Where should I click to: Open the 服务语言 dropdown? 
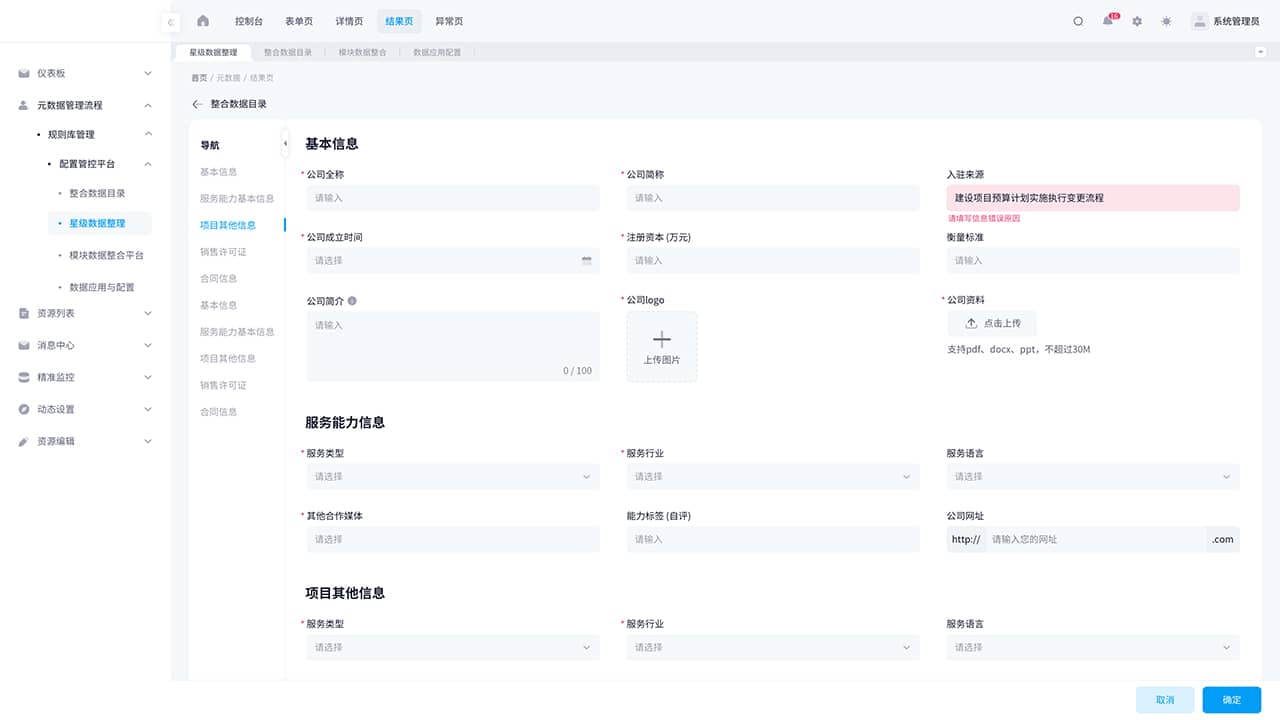pos(1093,476)
